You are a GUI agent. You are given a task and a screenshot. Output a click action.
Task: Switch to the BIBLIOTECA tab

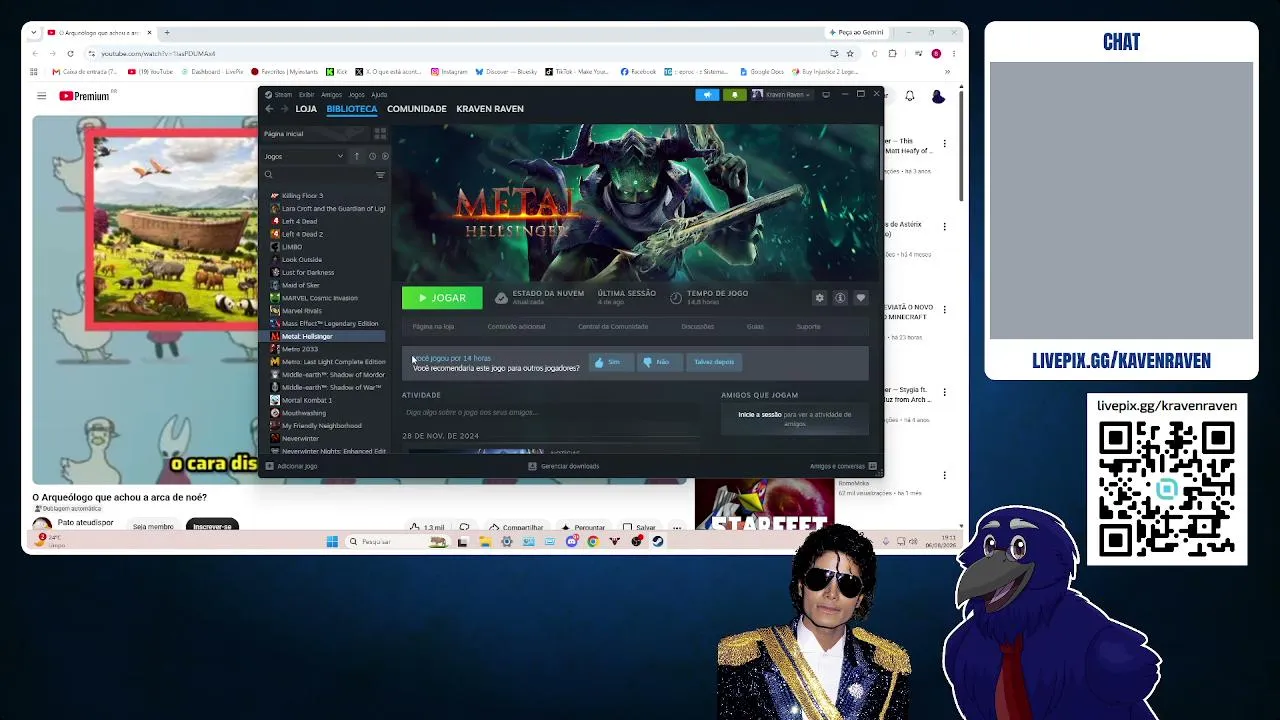(x=352, y=109)
